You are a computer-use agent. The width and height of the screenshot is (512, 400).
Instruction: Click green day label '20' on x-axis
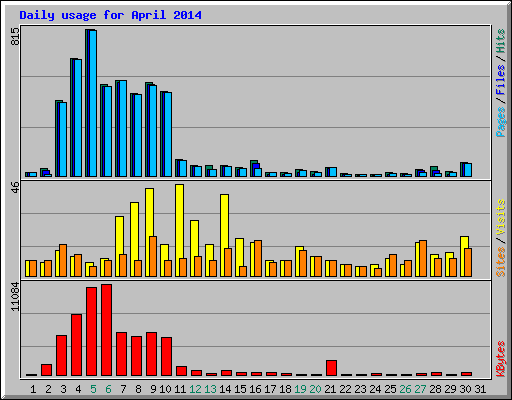coord(315,389)
